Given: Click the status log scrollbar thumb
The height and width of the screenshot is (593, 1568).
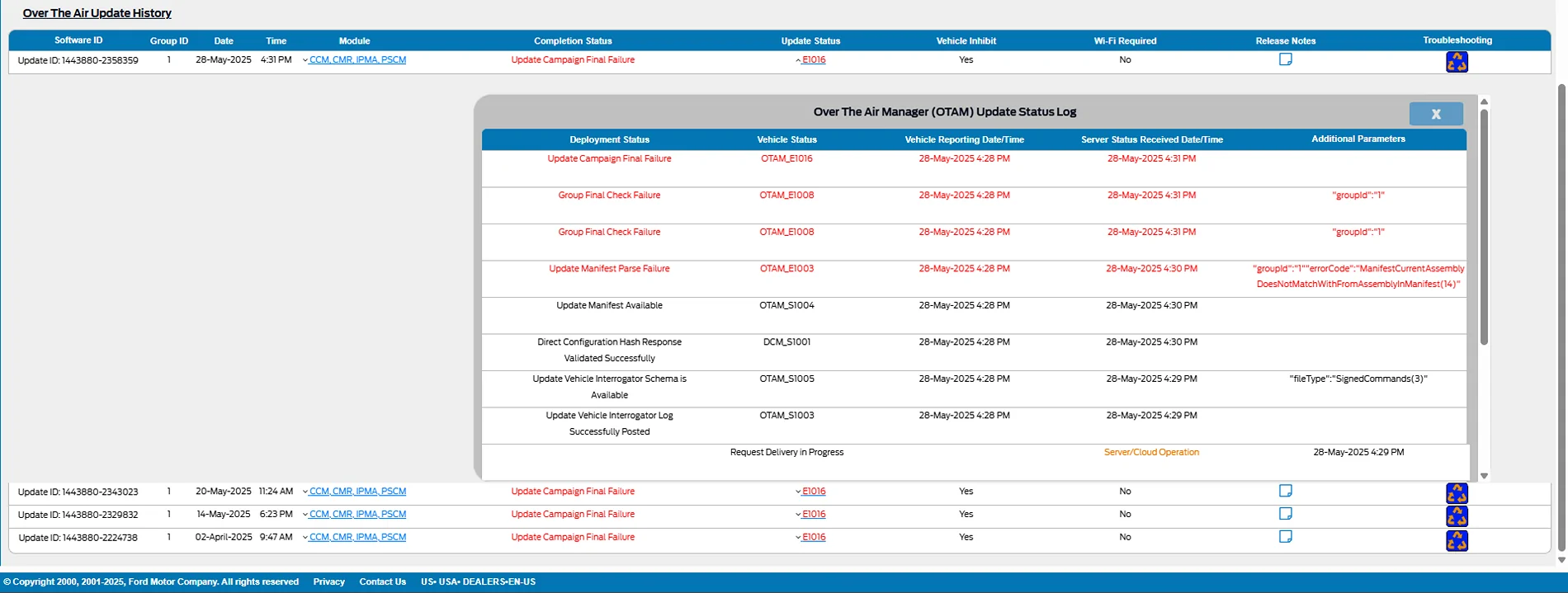Looking at the screenshot, I should [x=1484, y=227].
